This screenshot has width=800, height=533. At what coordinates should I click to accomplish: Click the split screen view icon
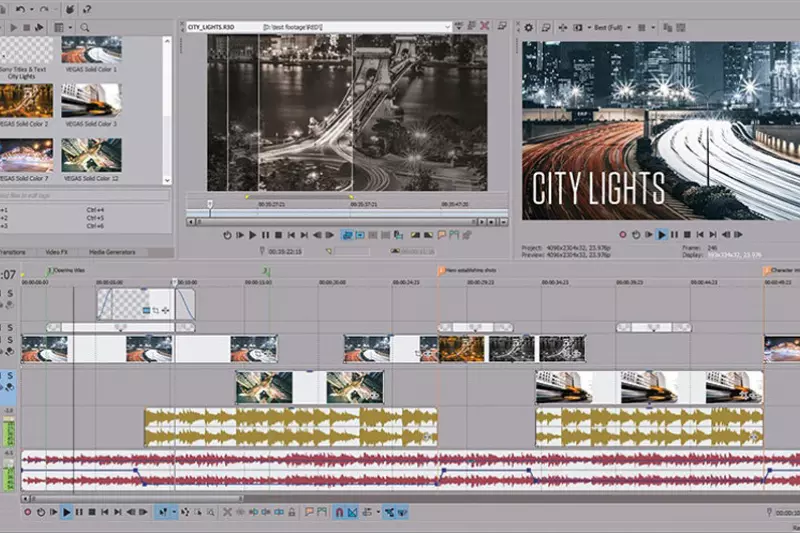coord(578,28)
